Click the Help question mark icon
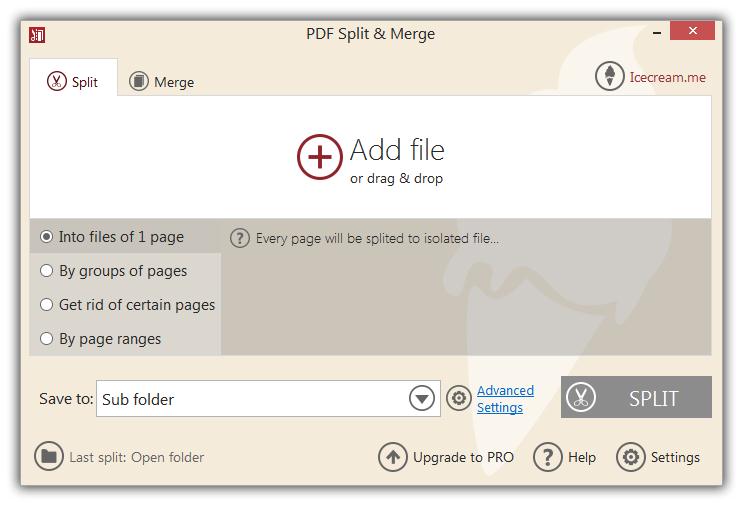Screen dimensions: 743x506 548,457
